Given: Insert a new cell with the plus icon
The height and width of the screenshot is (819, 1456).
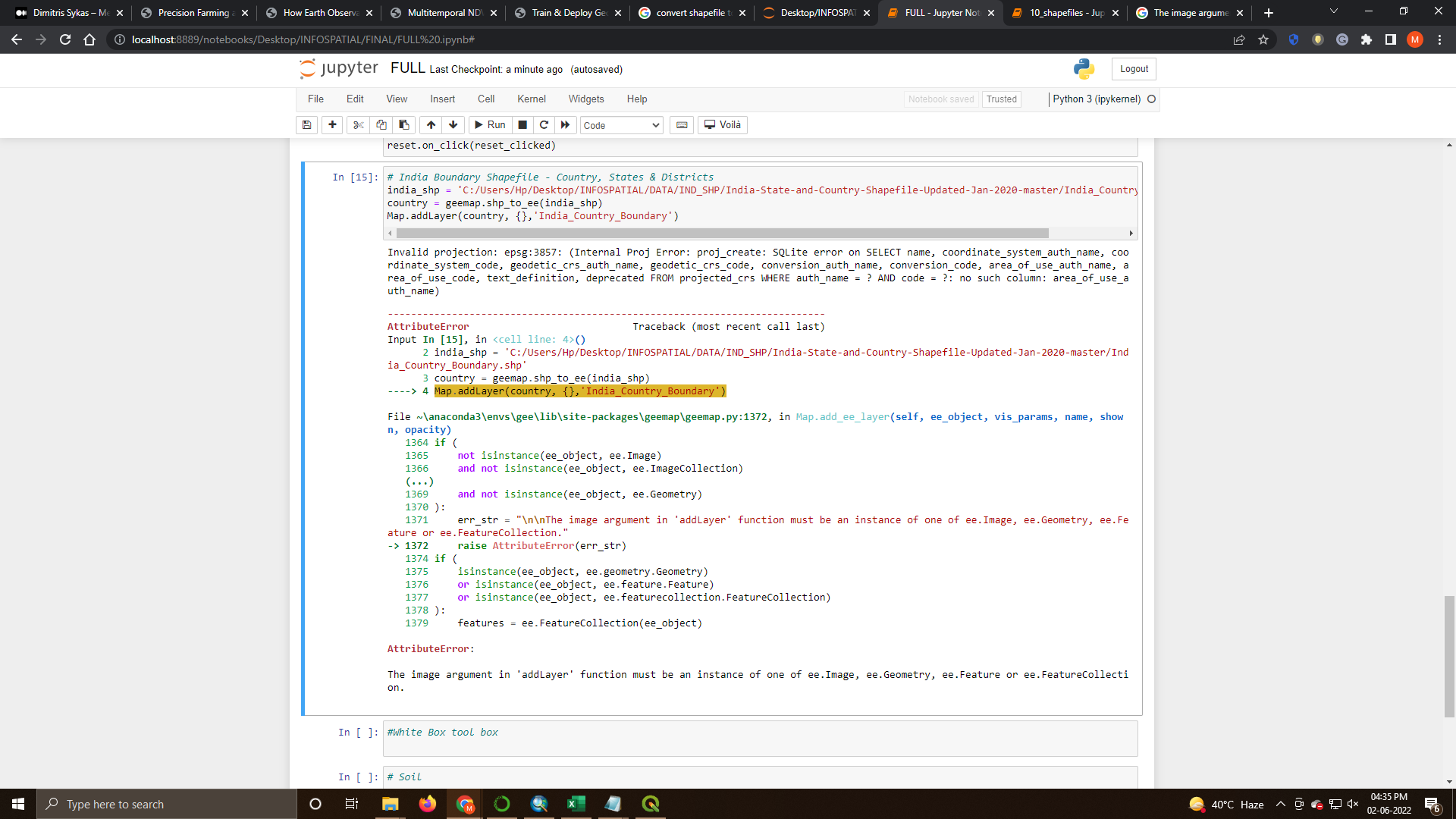Looking at the screenshot, I should 332,124.
